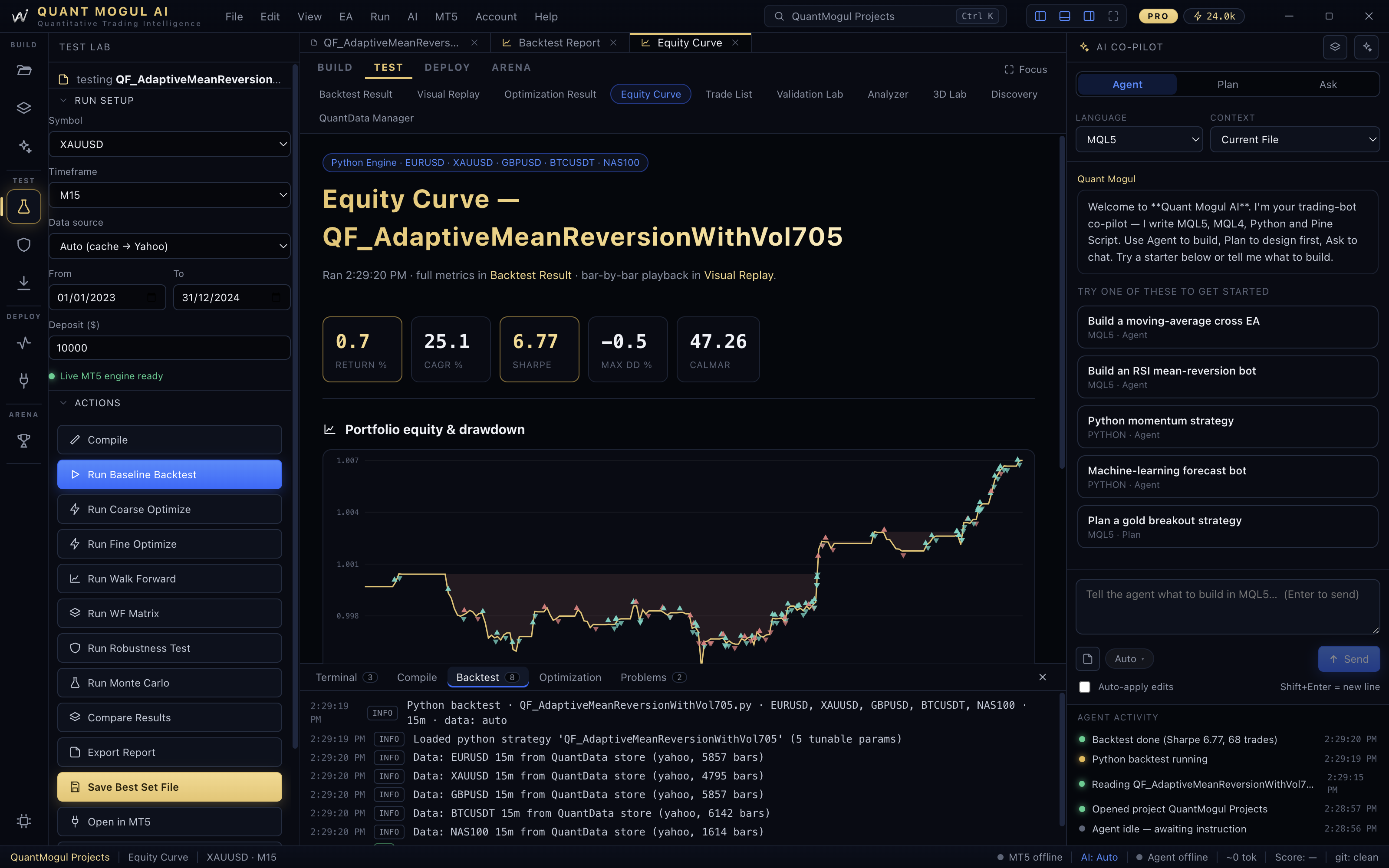This screenshot has height=868, width=1389.
Task: Collapse the Run Setup section
Action: point(98,100)
